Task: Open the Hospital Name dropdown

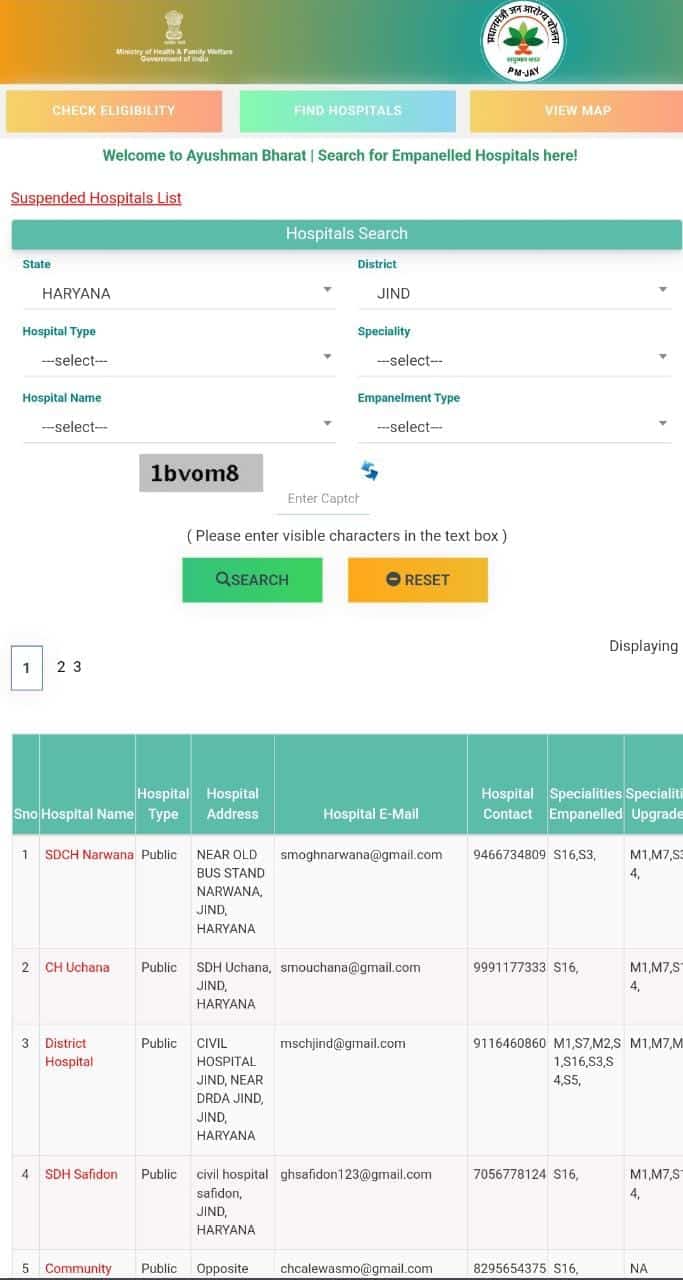Action: (178, 427)
